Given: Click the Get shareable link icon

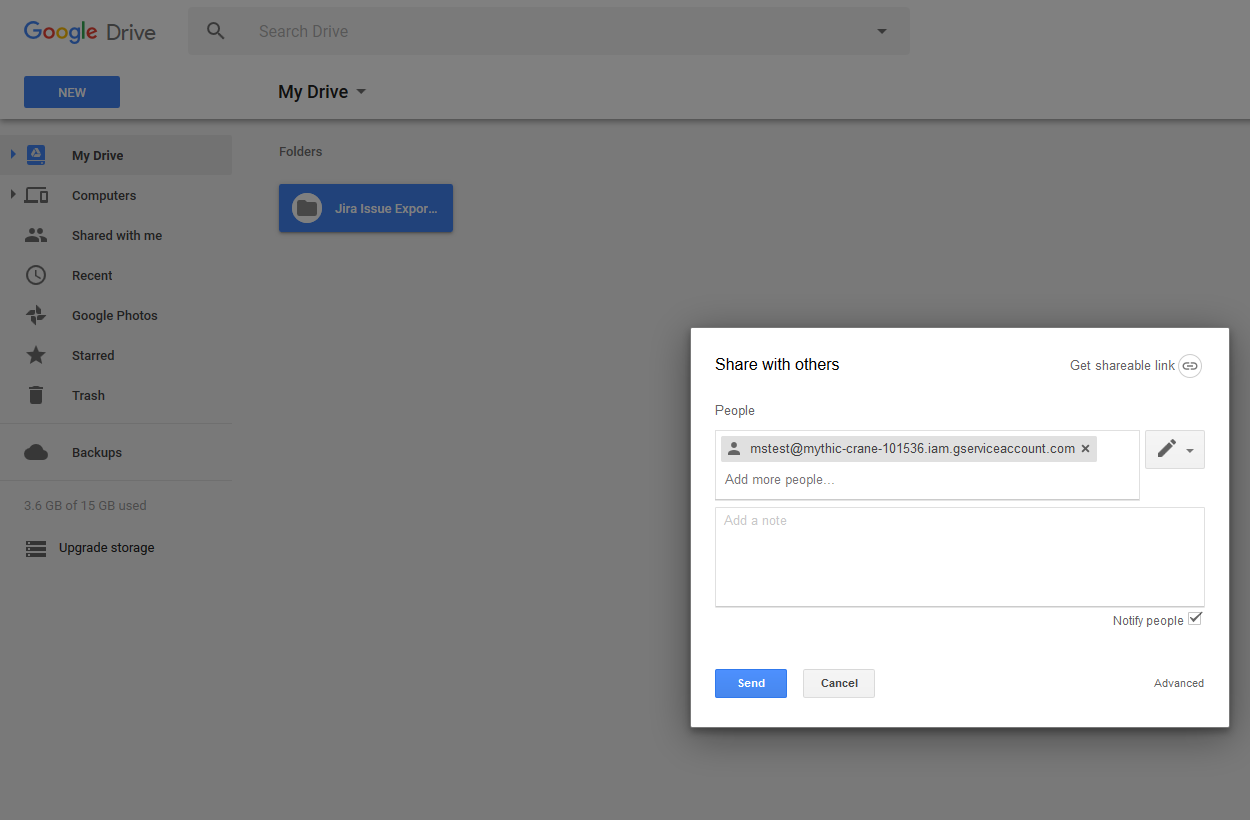Looking at the screenshot, I should point(1189,366).
